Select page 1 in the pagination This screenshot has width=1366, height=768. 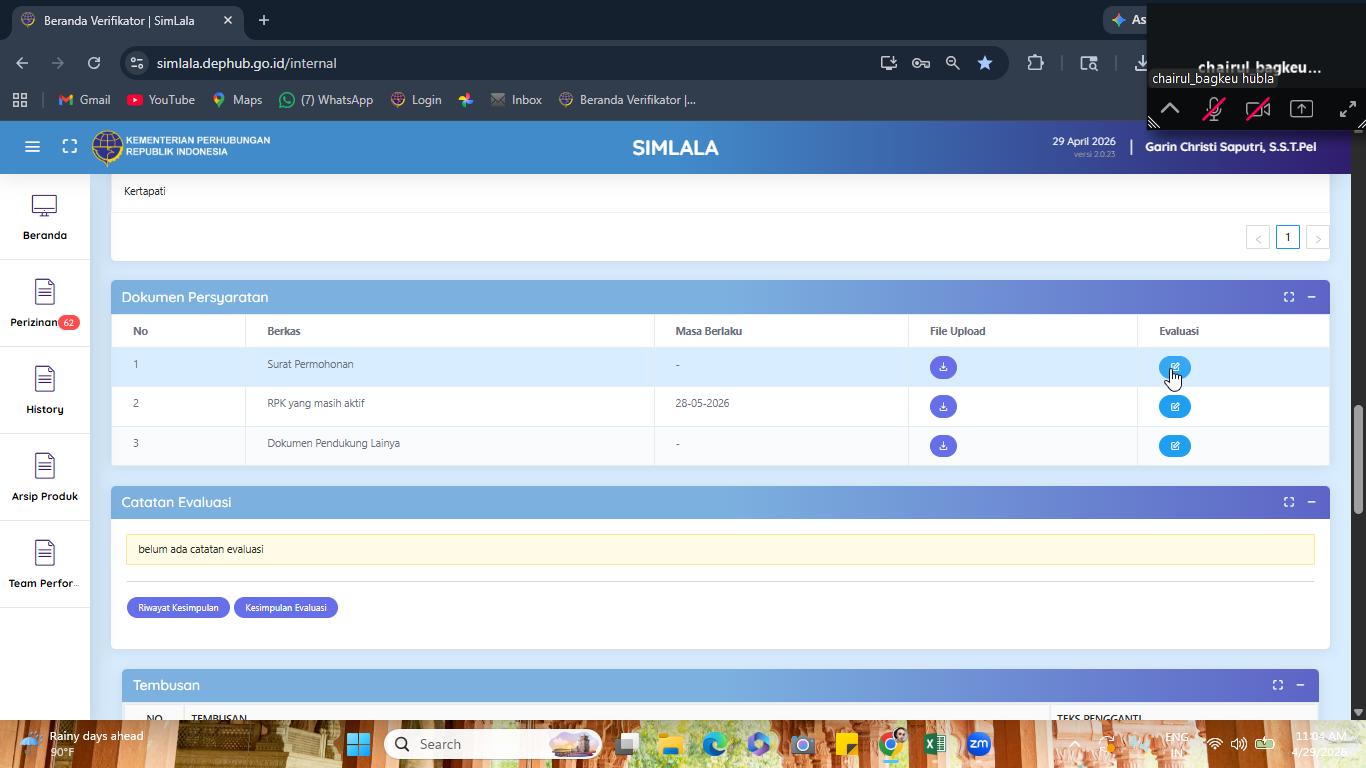click(1288, 237)
